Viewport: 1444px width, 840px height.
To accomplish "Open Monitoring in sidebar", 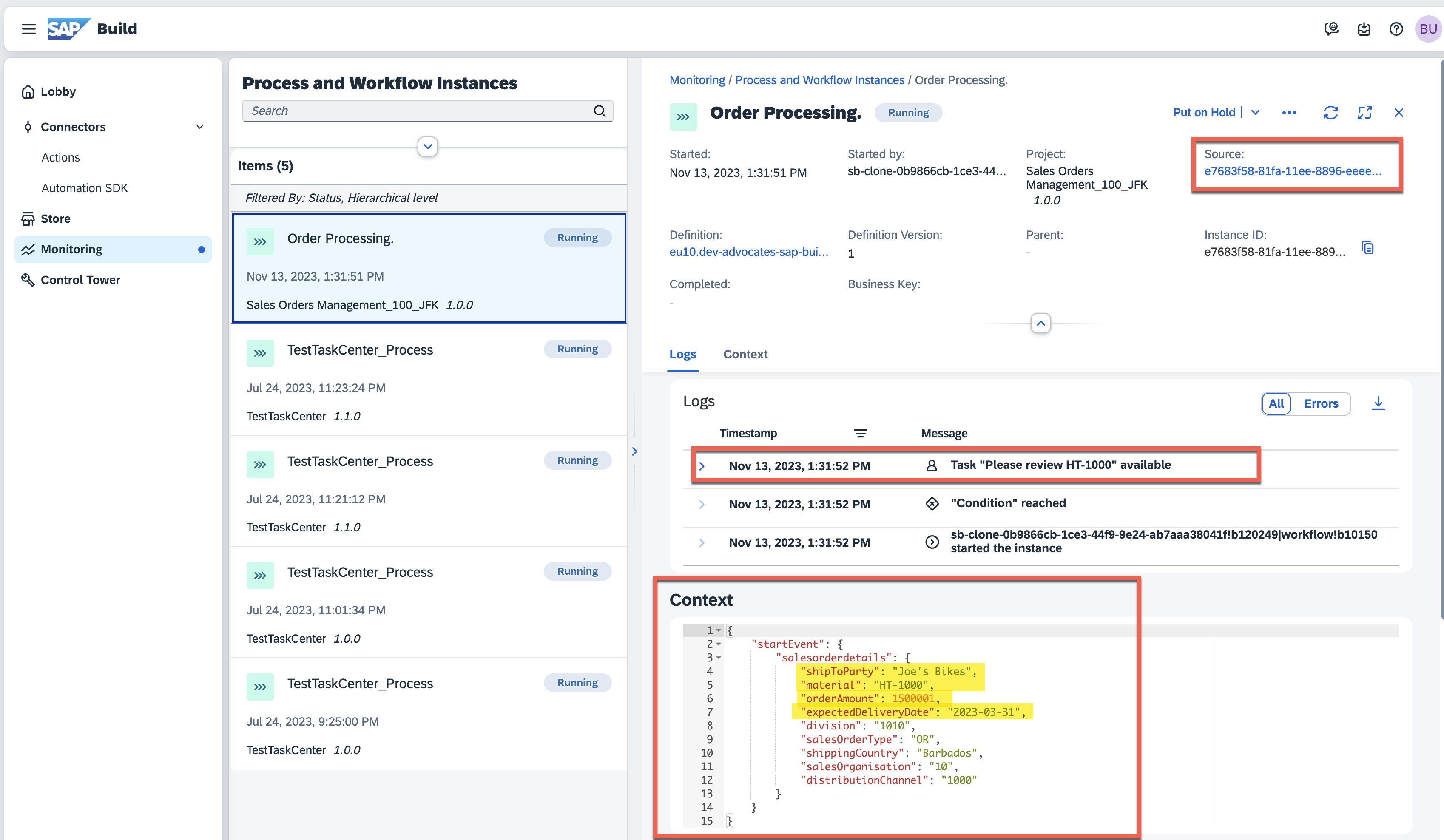I will 113,249.
